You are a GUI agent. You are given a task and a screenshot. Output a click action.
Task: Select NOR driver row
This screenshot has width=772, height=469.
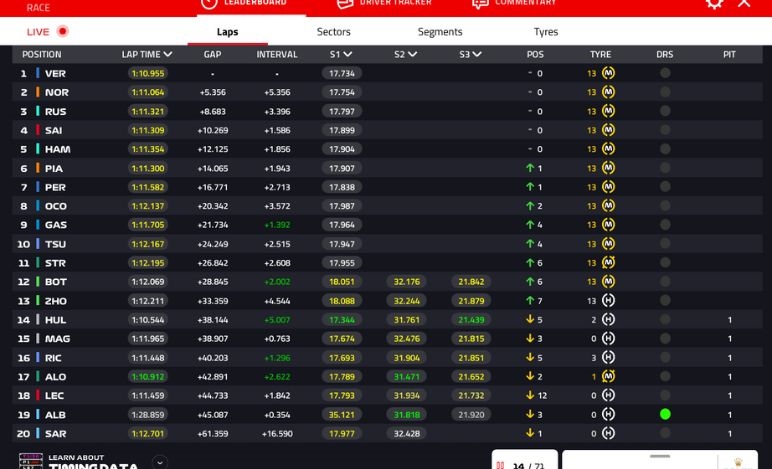[x=55, y=92]
